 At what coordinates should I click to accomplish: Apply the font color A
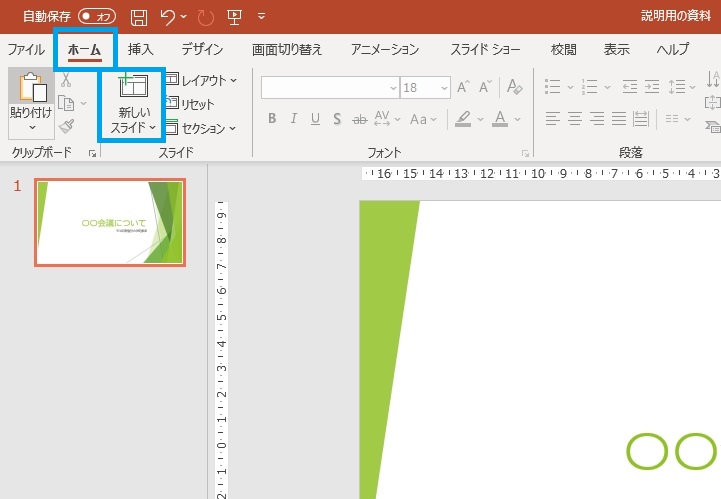[500, 119]
